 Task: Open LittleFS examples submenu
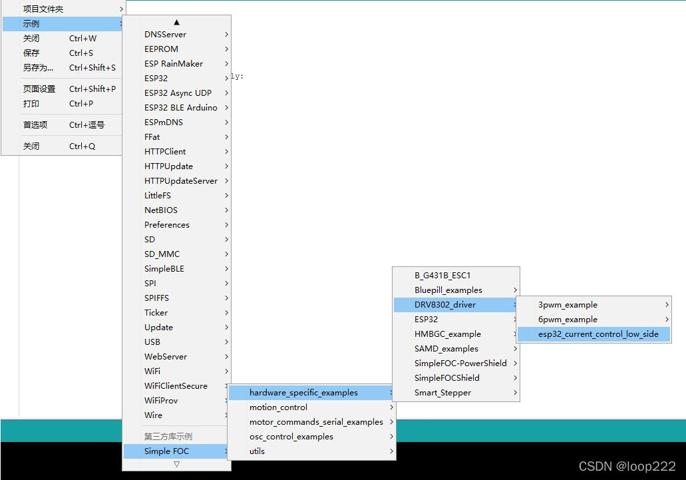click(177, 196)
